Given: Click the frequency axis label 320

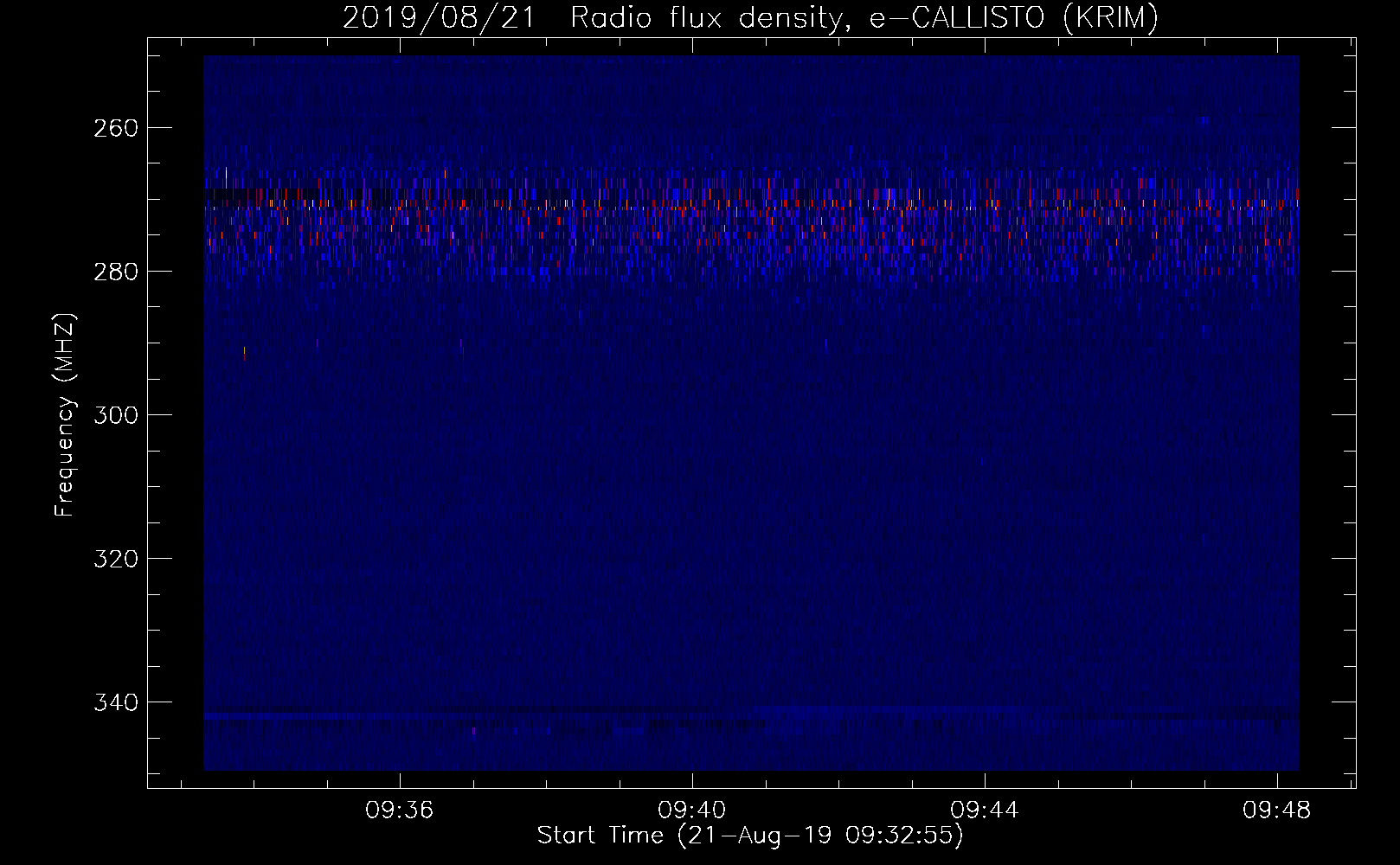Looking at the screenshot, I should click(115, 559).
